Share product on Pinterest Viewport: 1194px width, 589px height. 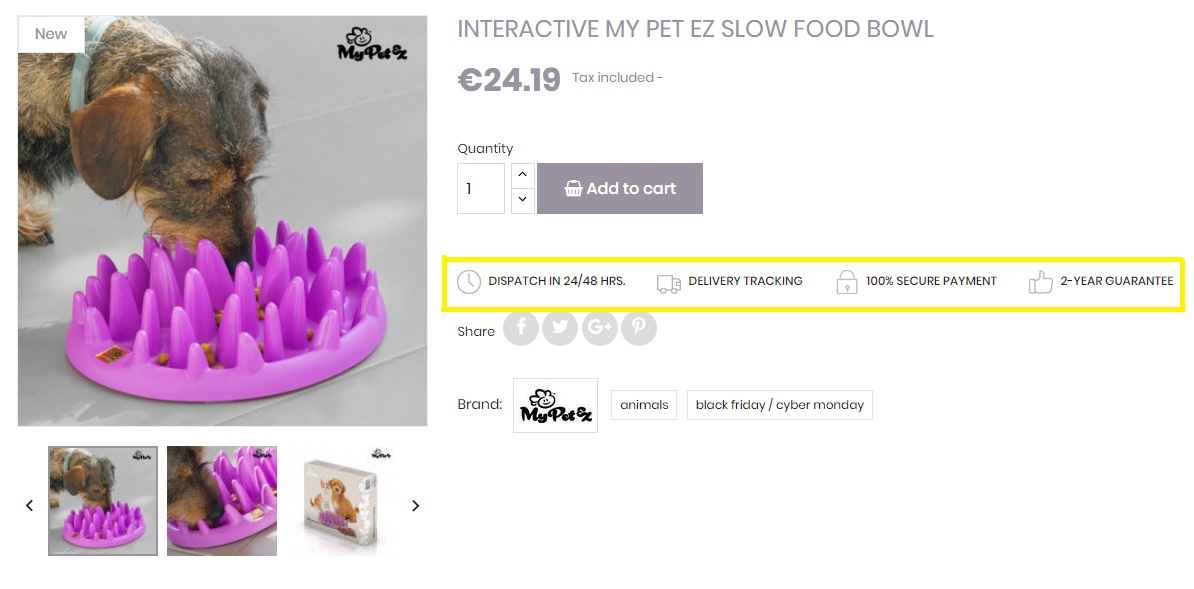pos(639,328)
